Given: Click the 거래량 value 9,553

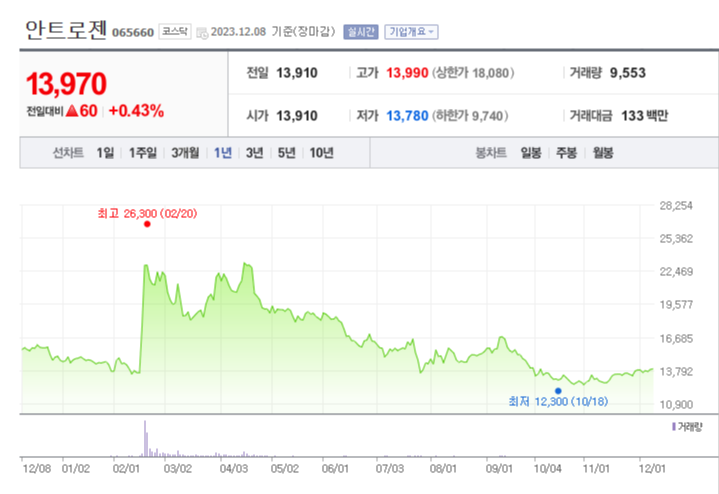Looking at the screenshot, I should click(x=628, y=73).
